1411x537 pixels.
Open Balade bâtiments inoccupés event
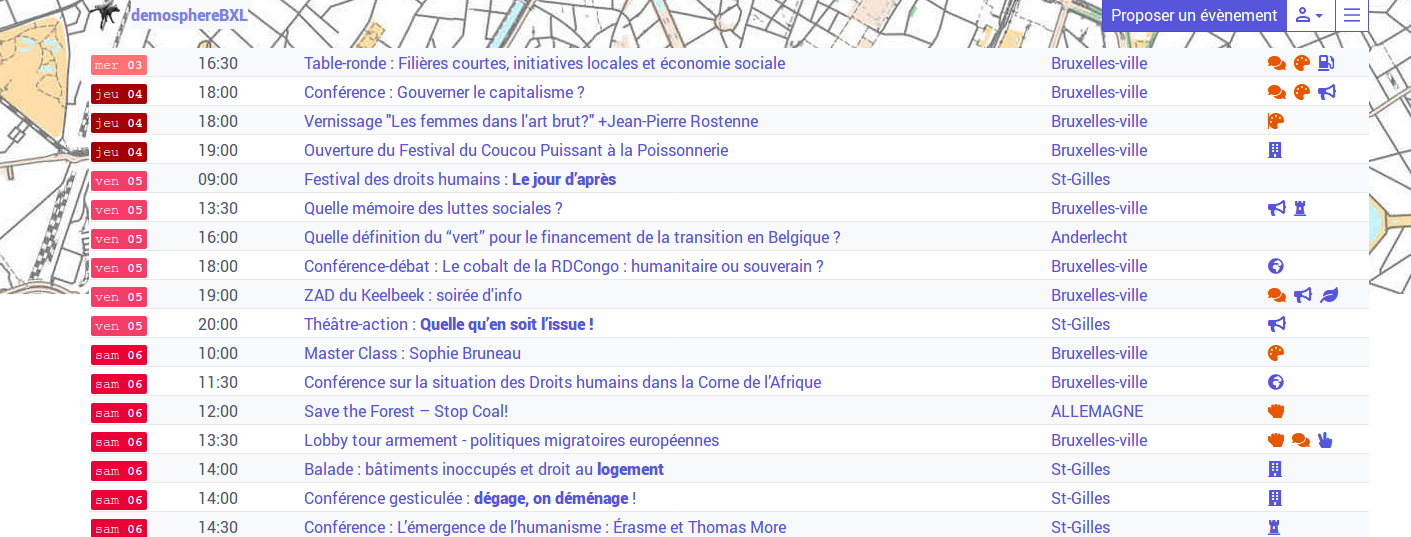484,469
